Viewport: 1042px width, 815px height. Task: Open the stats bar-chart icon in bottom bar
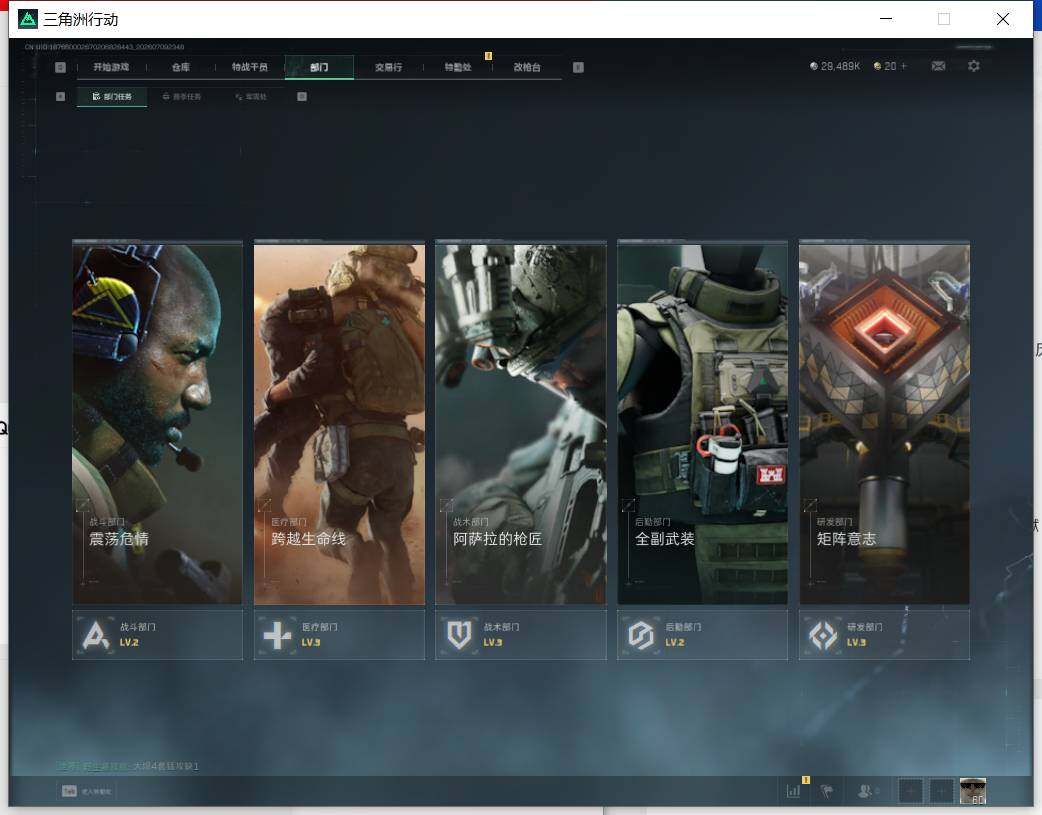click(x=793, y=791)
